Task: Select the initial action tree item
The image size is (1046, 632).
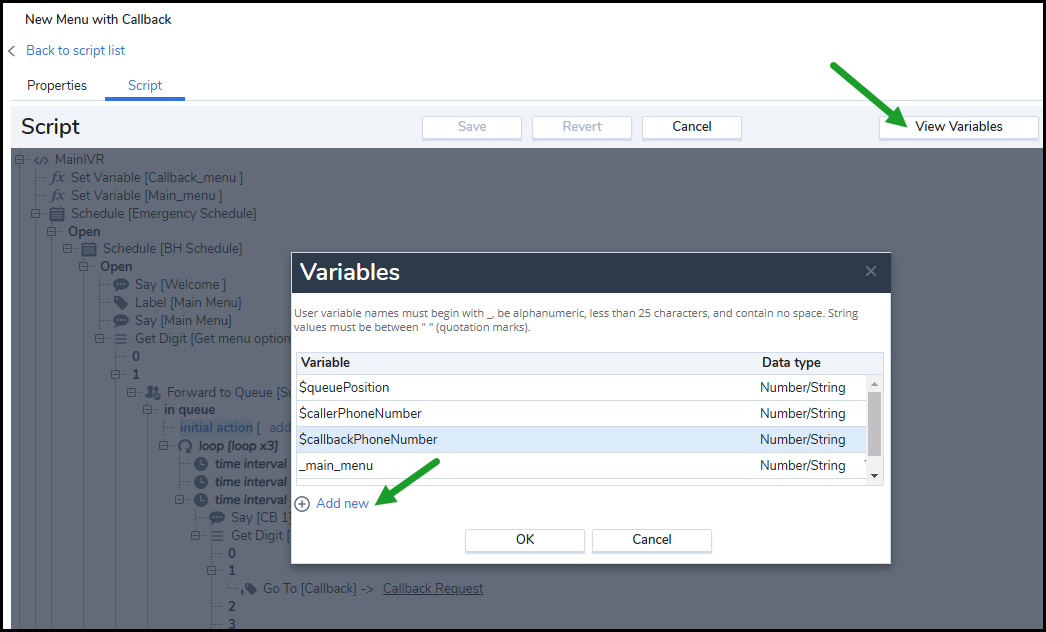Action: [x=216, y=428]
